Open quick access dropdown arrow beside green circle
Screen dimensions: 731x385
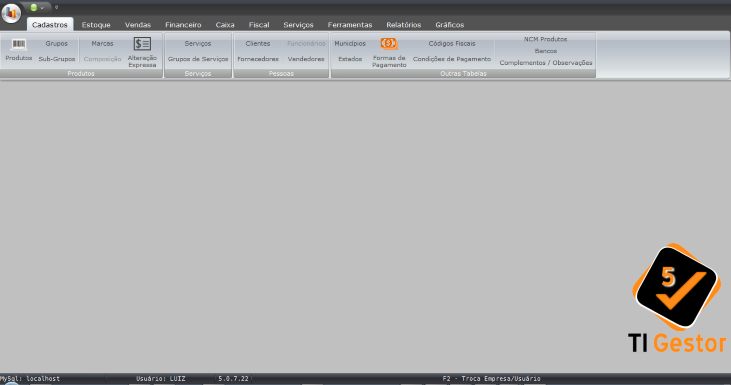coord(42,8)
